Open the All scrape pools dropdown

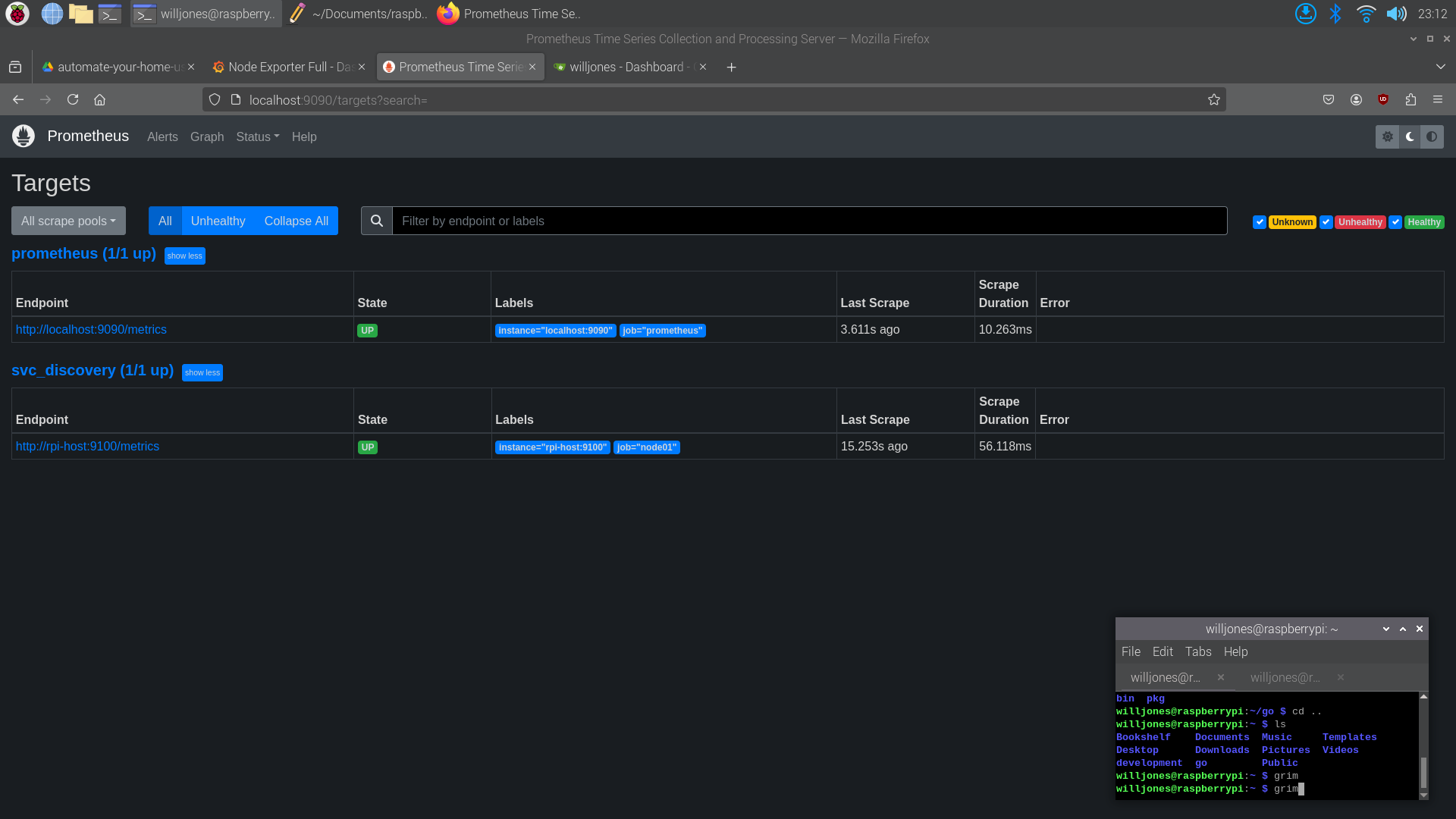pyautogui.click(x=68, y=221)
